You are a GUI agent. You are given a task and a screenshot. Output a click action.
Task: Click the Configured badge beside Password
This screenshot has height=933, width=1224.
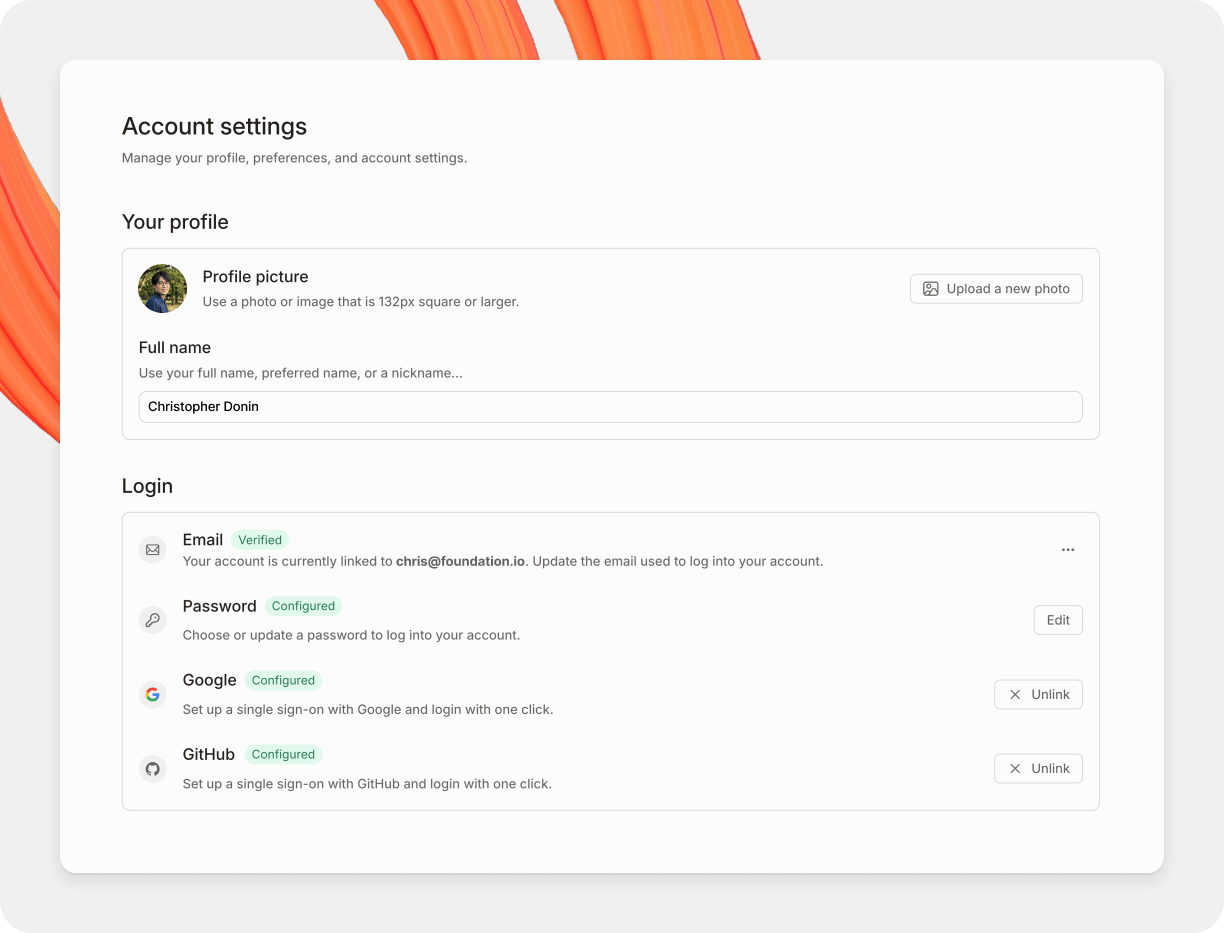pos(303,606)
